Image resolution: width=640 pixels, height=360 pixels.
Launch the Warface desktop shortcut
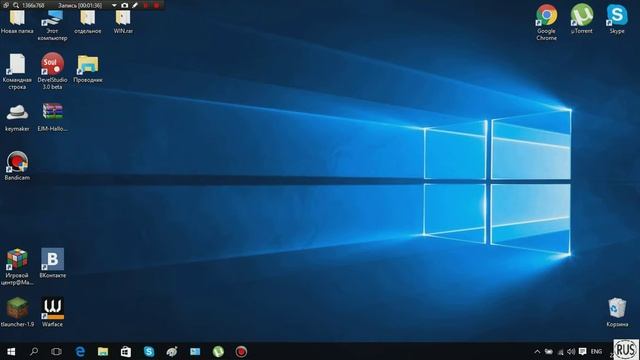tap(53, 312)
